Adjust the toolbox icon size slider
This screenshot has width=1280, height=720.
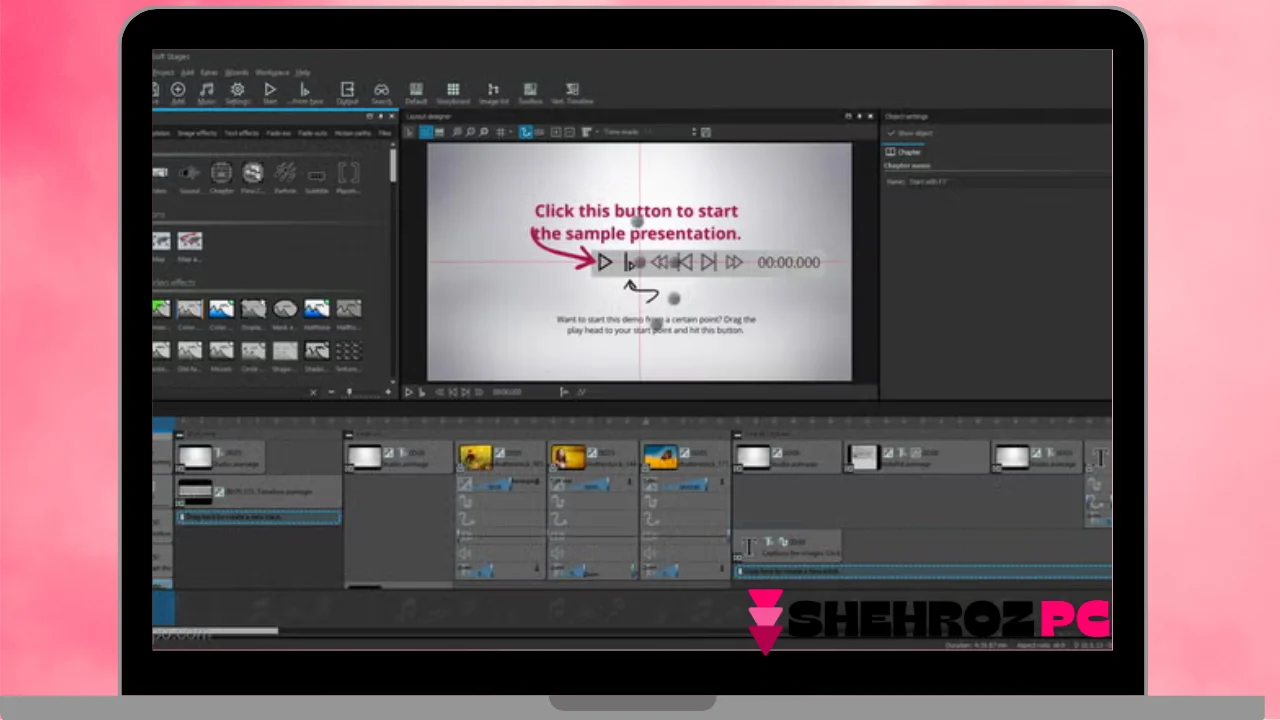coord(348,392)
